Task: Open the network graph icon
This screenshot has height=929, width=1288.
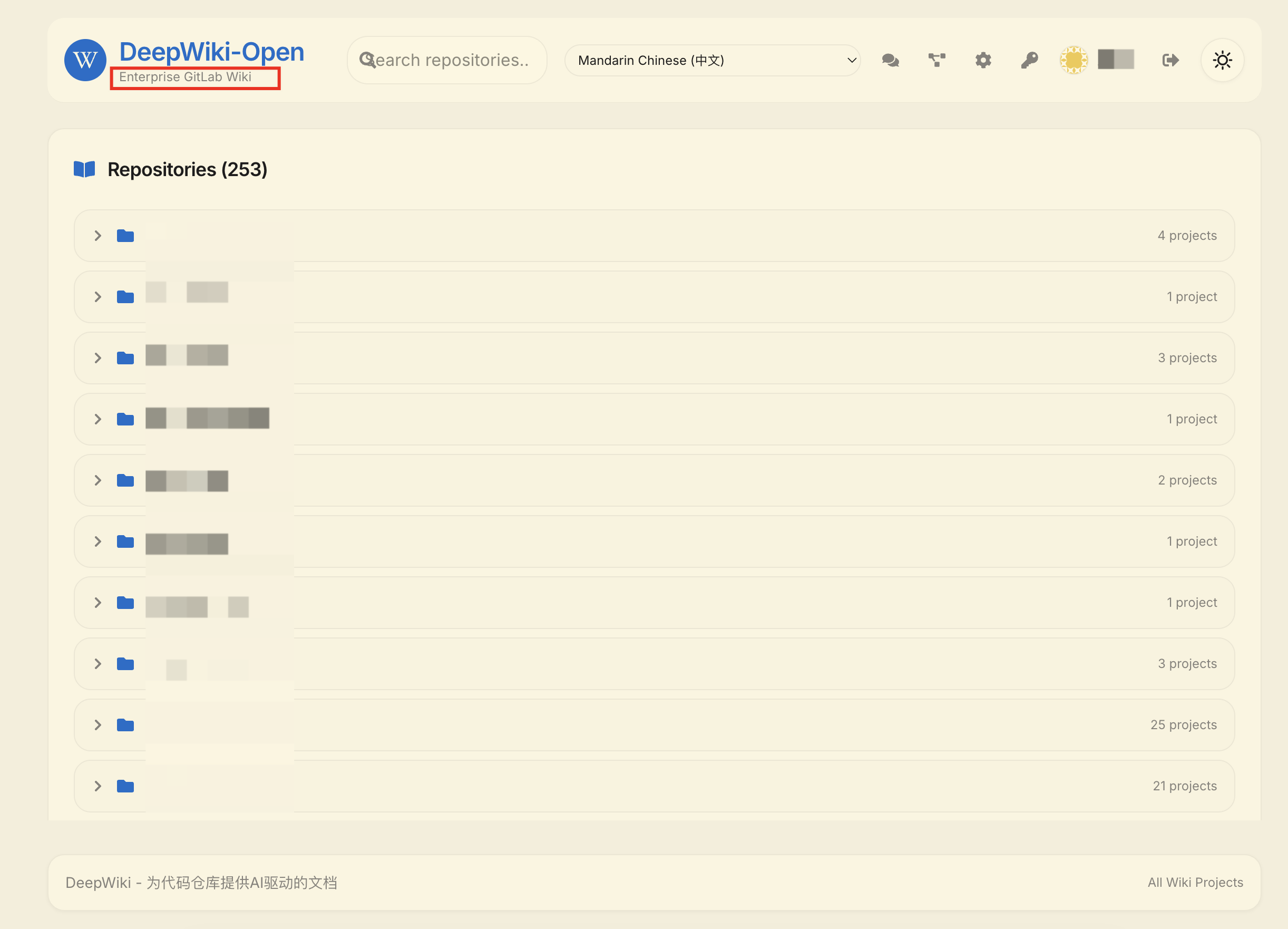Action: (x=937, y=60)
